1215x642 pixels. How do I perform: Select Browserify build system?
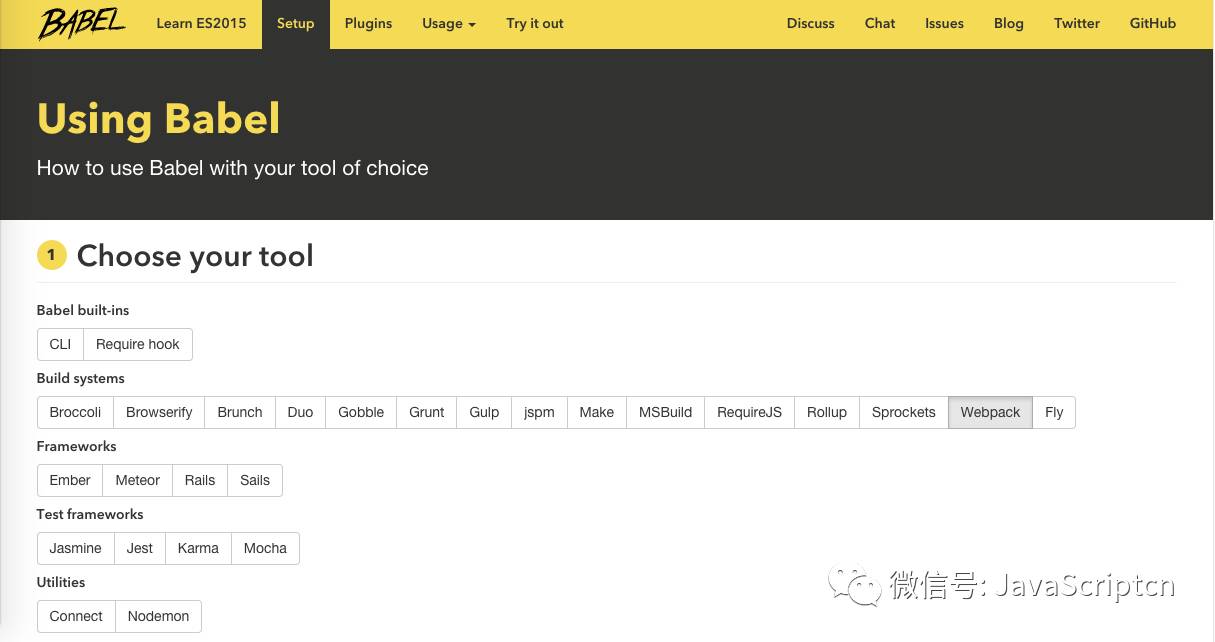159,412
